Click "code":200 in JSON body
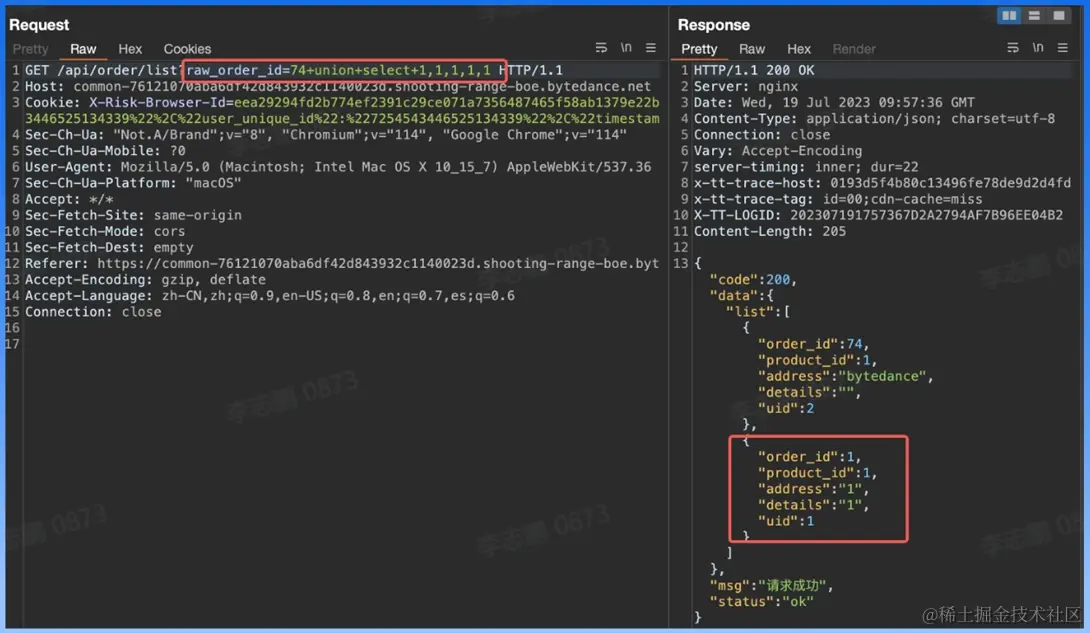 (753, 279)
